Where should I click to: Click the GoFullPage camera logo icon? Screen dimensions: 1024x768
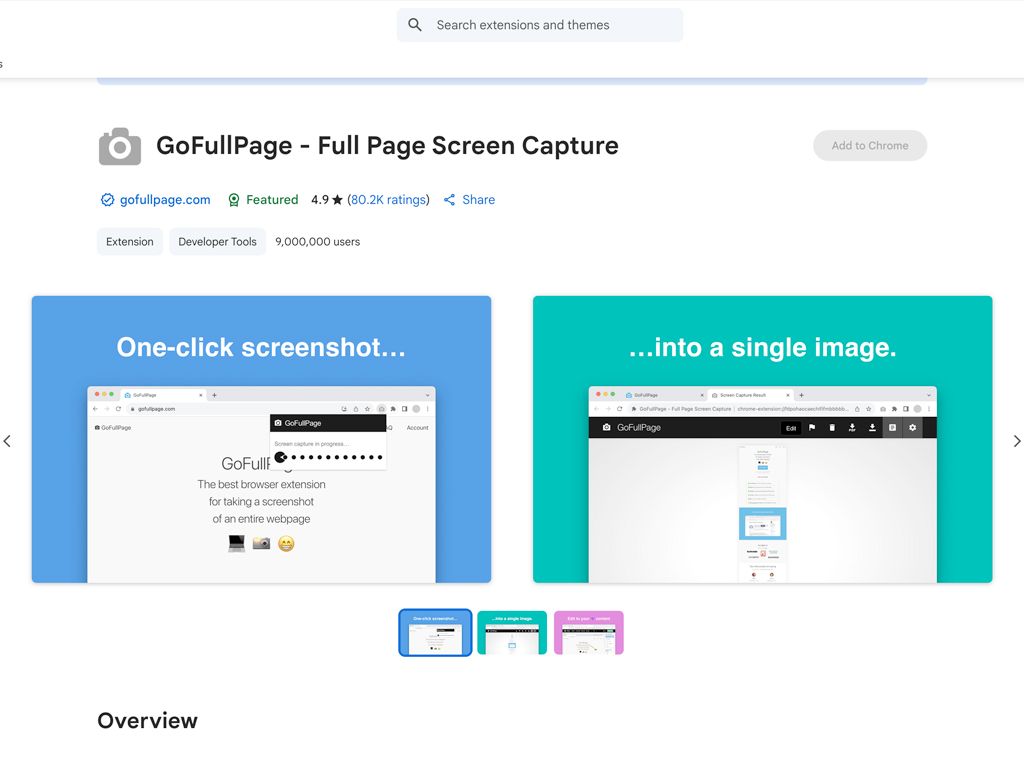(x=120, y=146)
